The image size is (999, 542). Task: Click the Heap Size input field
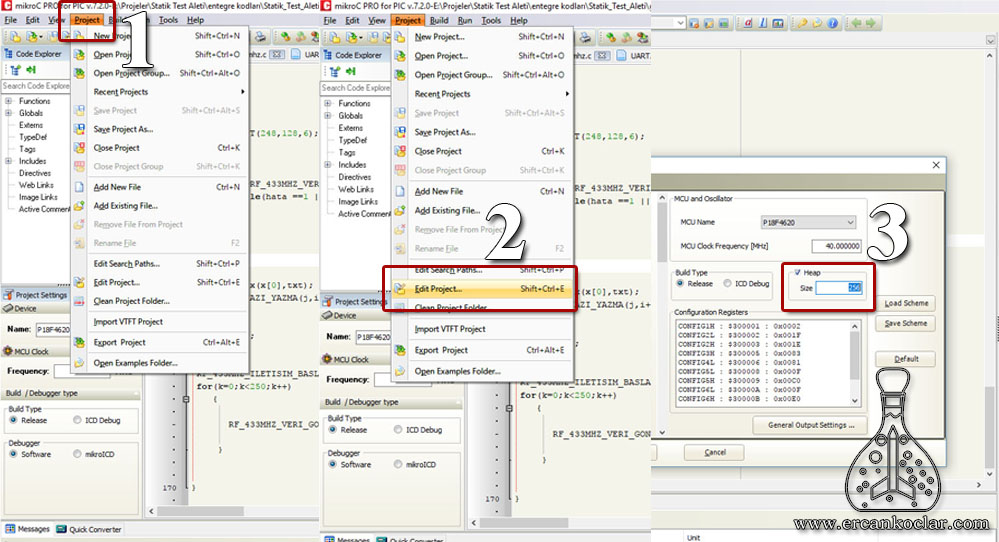coord(839,288)
